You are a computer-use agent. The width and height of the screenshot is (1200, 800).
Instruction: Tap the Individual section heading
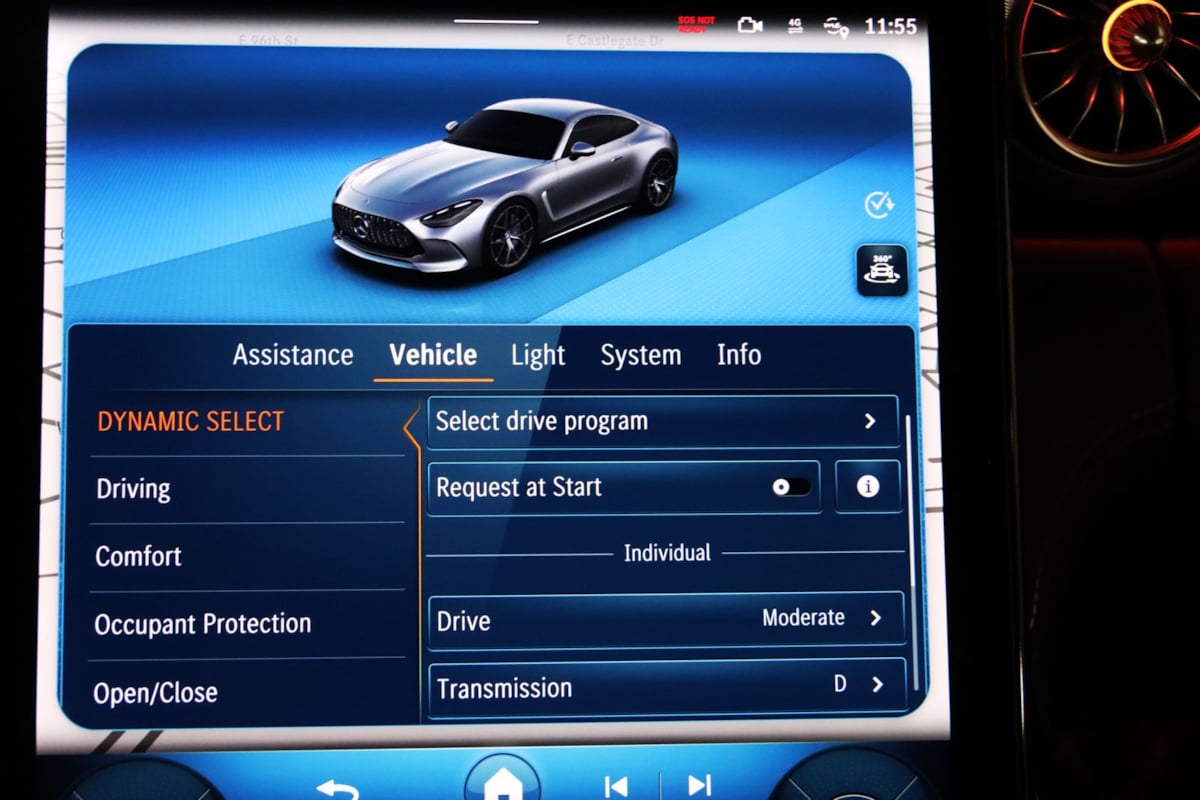[667, 553]
